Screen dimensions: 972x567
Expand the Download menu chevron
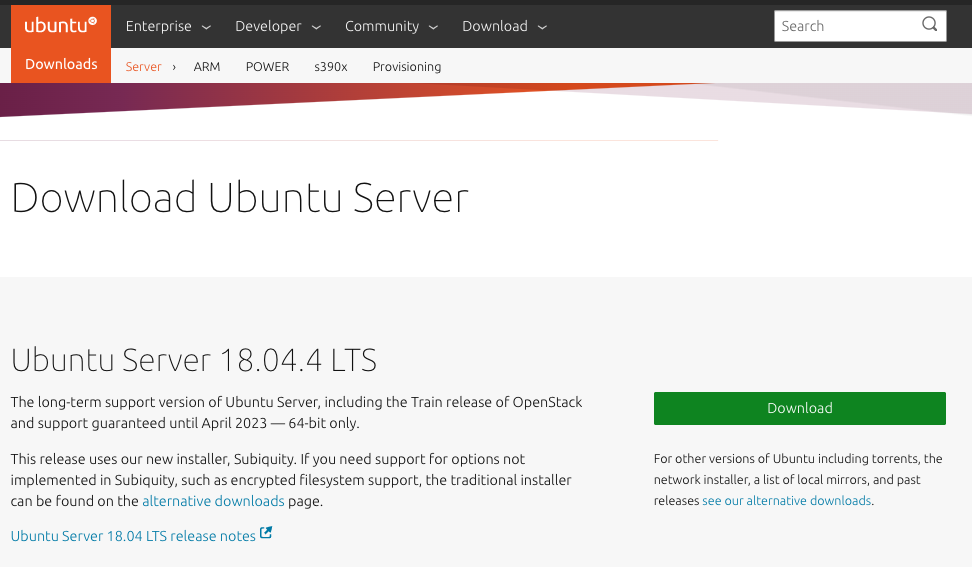click(x=542, y=27)
